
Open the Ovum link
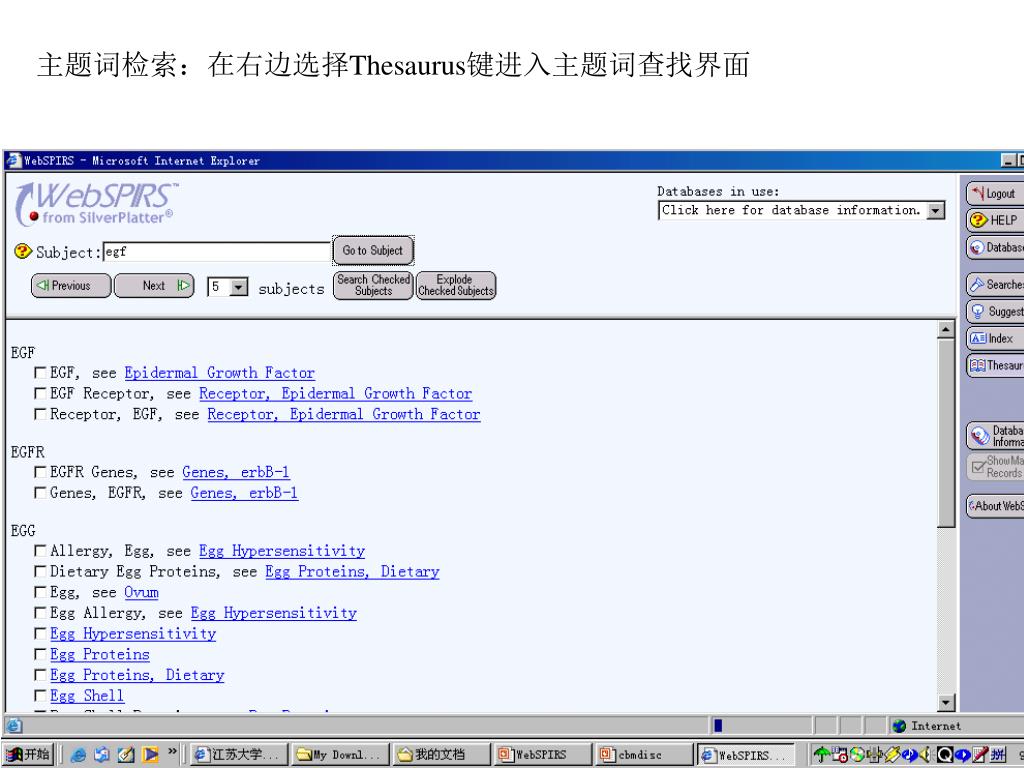[141, 592]
